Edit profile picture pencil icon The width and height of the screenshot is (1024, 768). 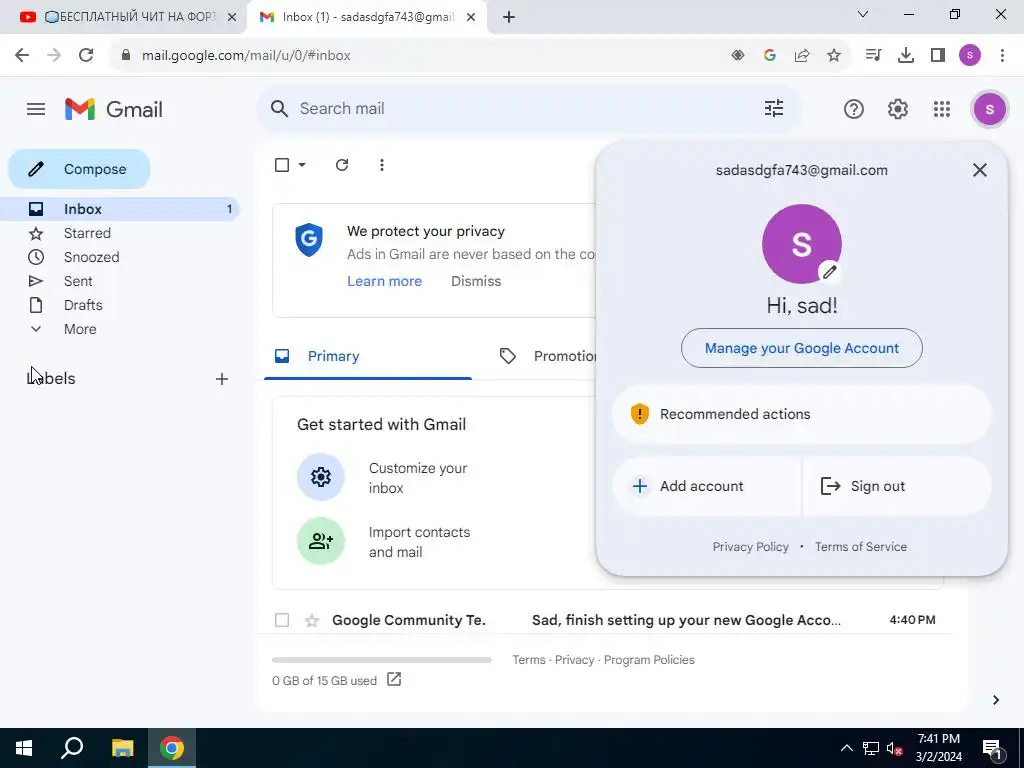(829, 272)
